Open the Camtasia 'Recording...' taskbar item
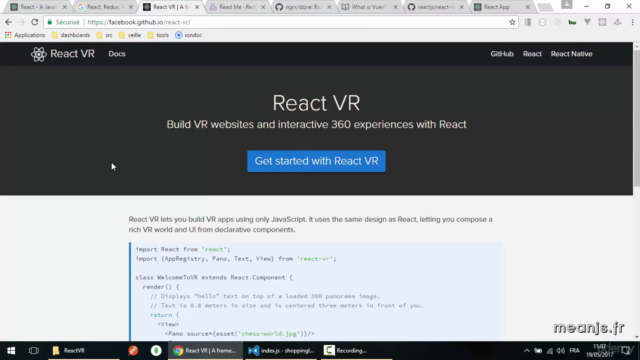640x360 pixels. pos(355,351)
